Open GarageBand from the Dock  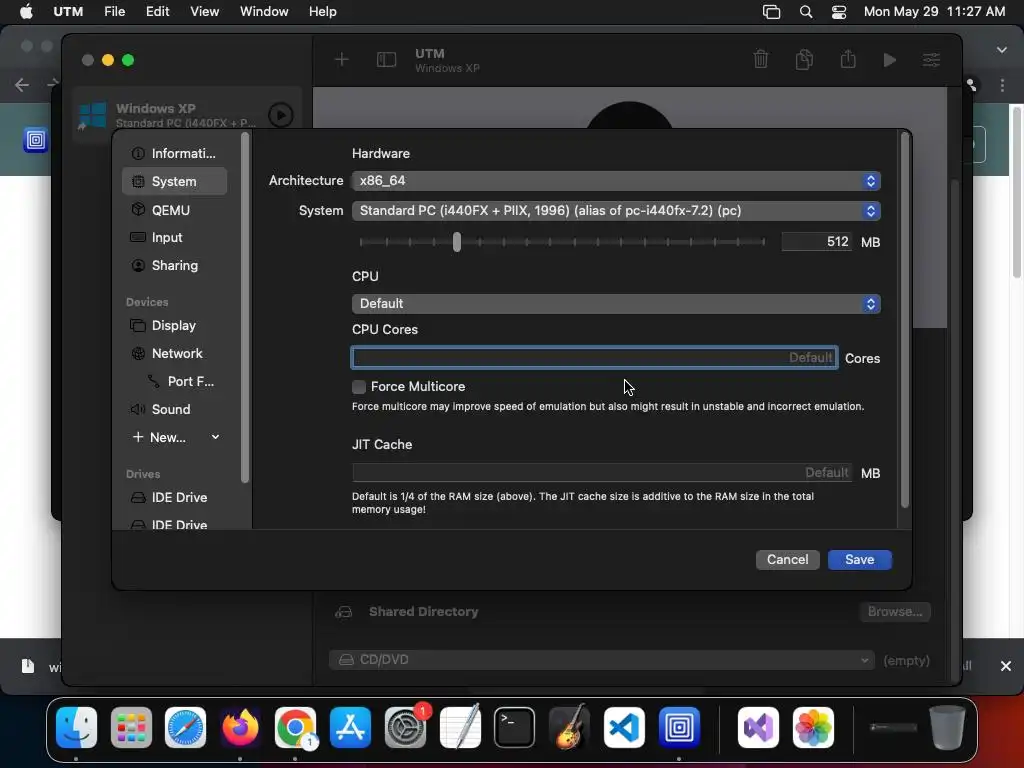coord(569,727)
